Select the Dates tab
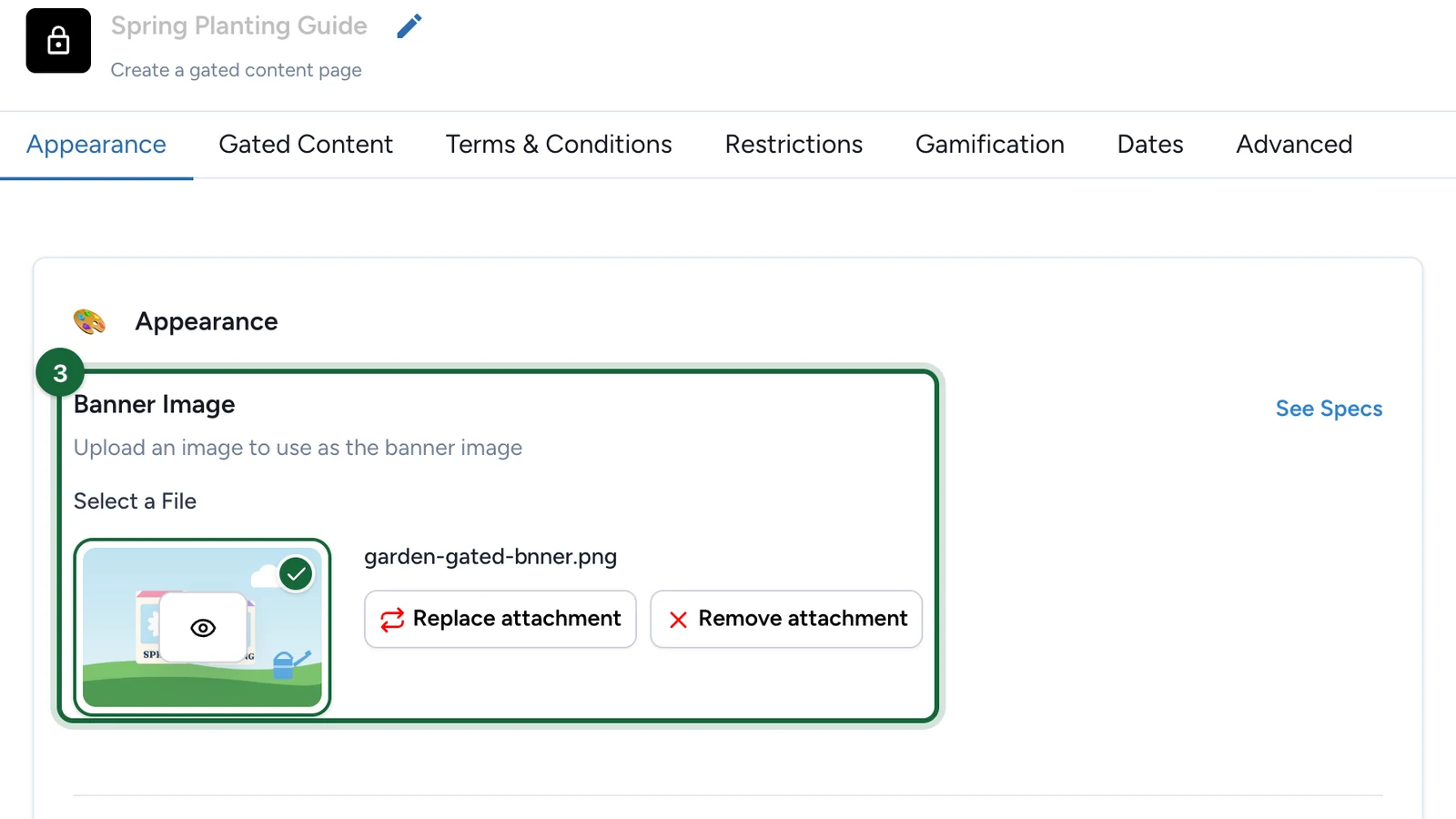This screenshot has height=819, width=1456. point(1150,144)
